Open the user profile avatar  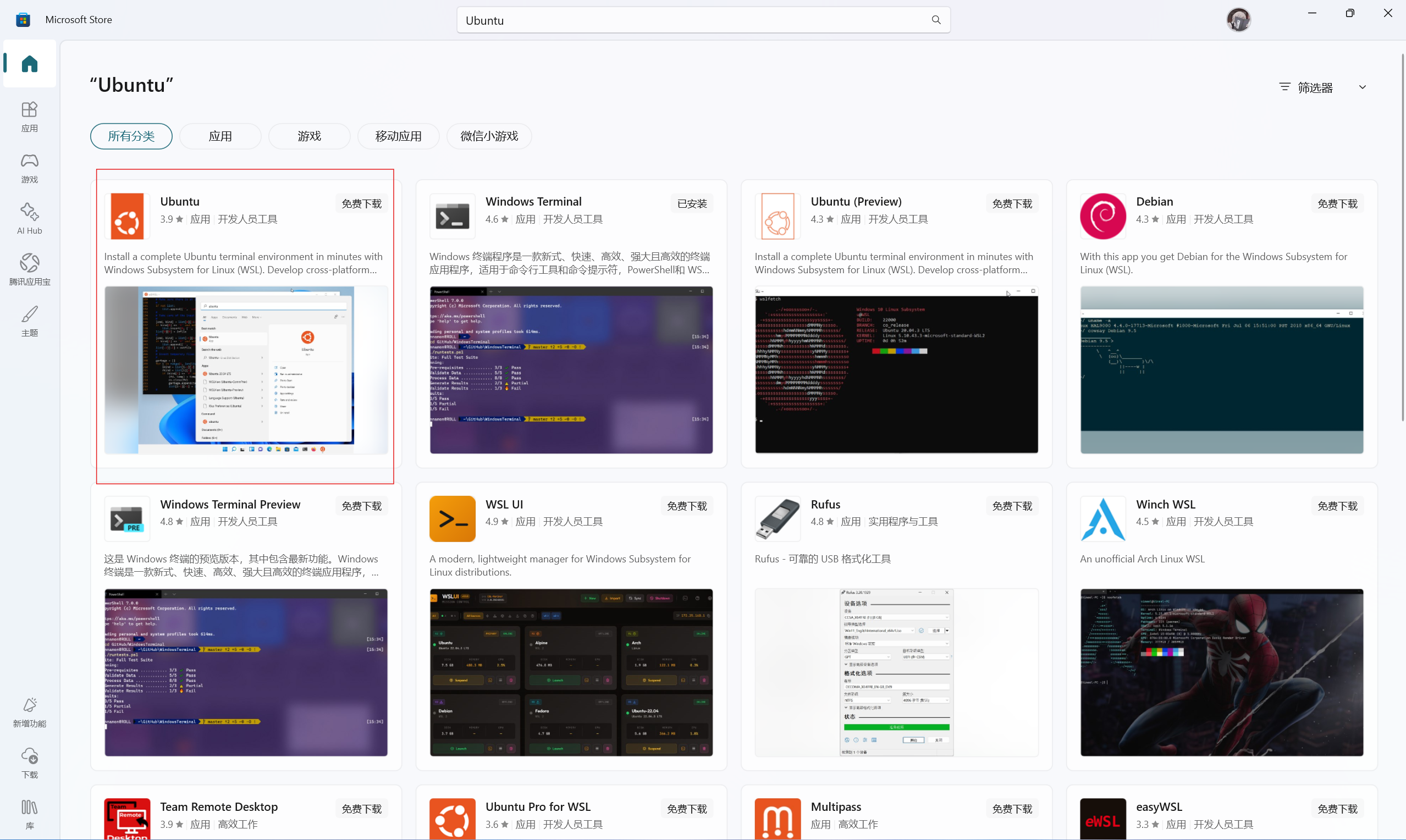pos(1238,20)
